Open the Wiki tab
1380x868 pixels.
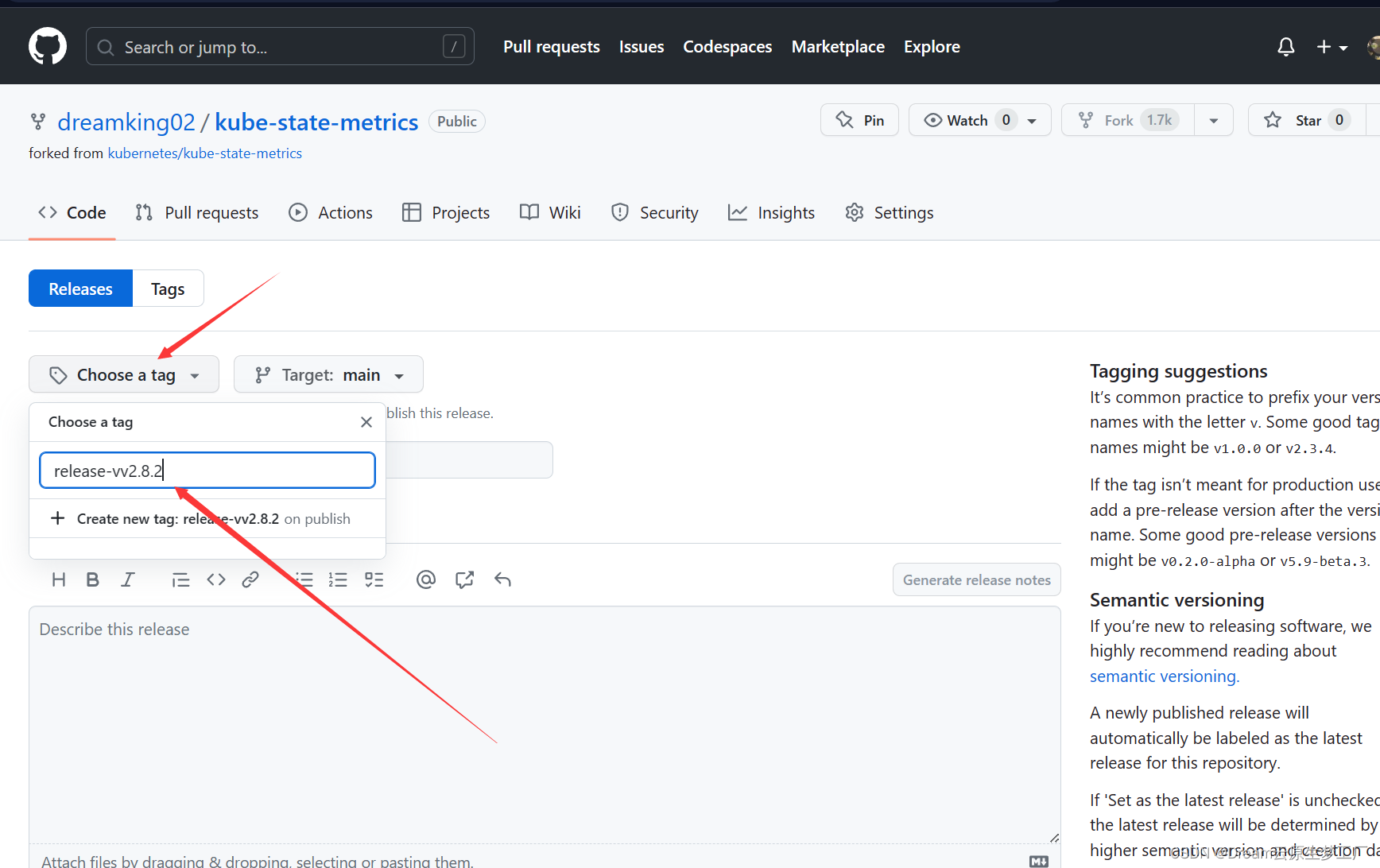550,213
